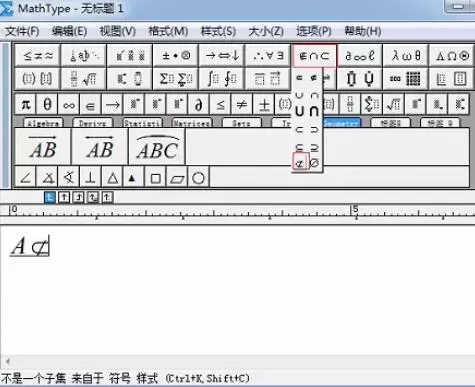The image size is (475, 387).
Task: Open the 大小(Z) menu
Action: [x=266, y=31]
